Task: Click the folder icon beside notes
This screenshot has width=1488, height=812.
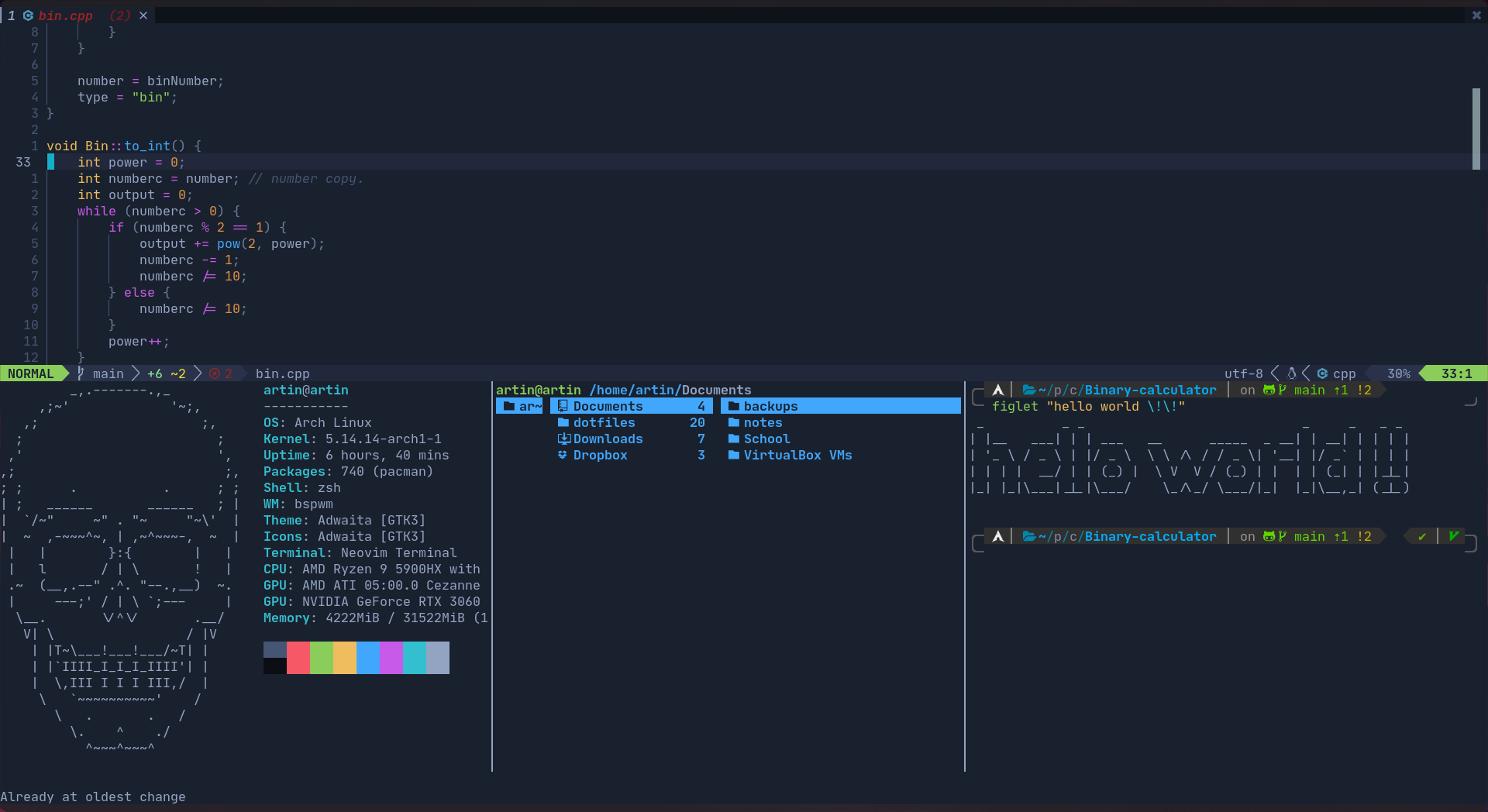Action: (x=733, y=422)
